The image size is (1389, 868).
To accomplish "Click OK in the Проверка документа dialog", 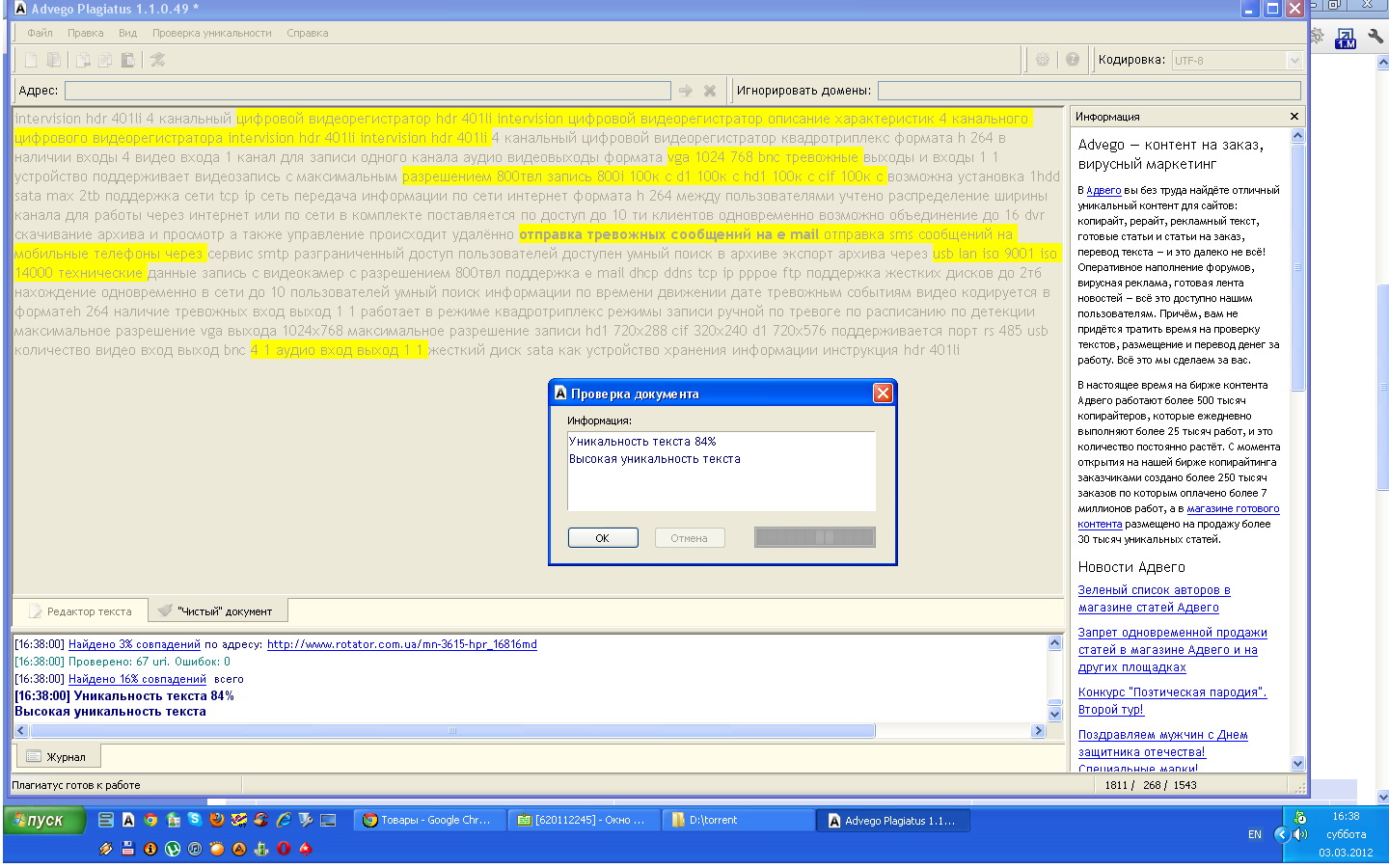I will point(603,538).
